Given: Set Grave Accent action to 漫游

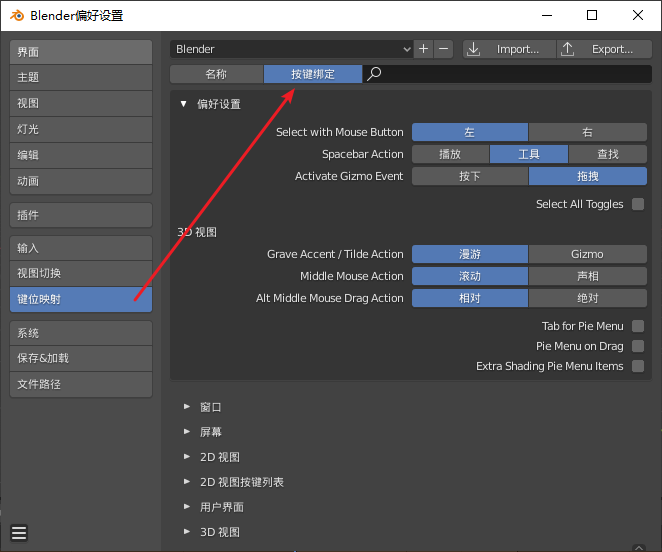Looking at the screenshot, I should click(x=470, y=254).
